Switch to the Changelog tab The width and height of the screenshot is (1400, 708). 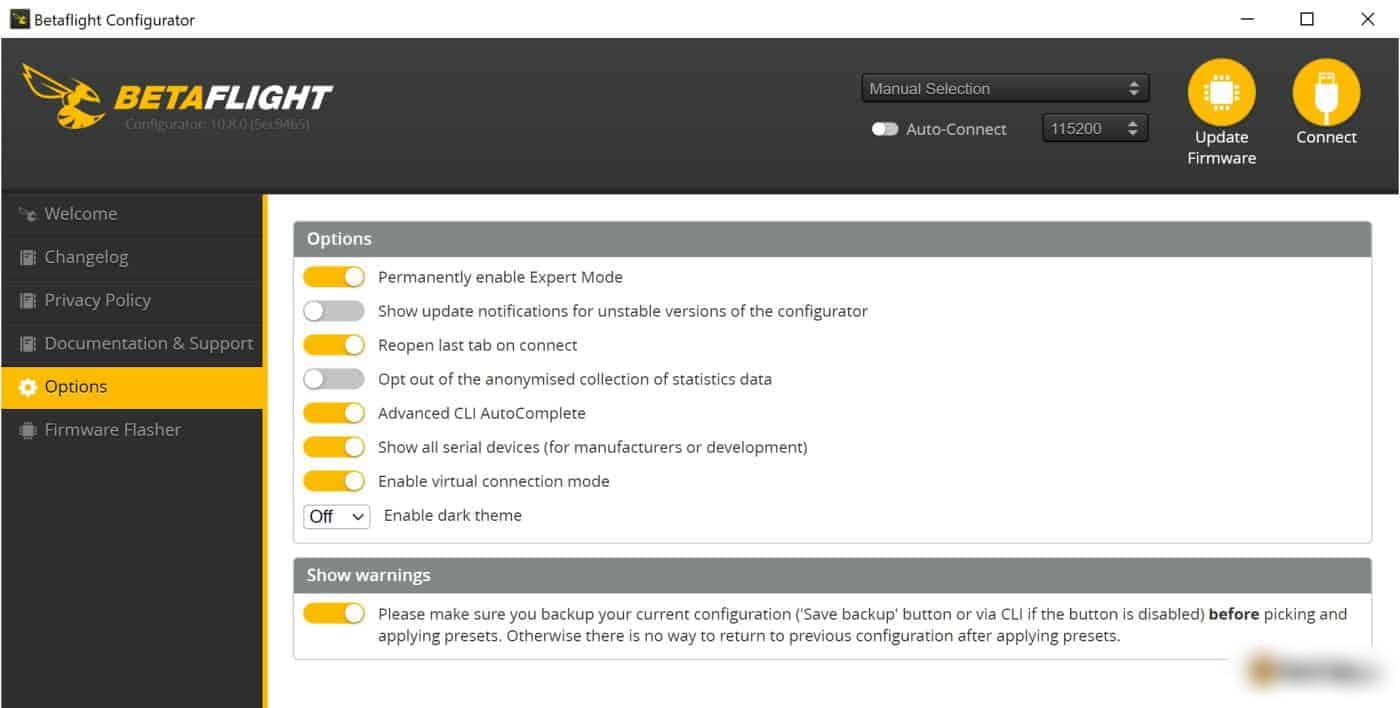click(x=132, y=257)
